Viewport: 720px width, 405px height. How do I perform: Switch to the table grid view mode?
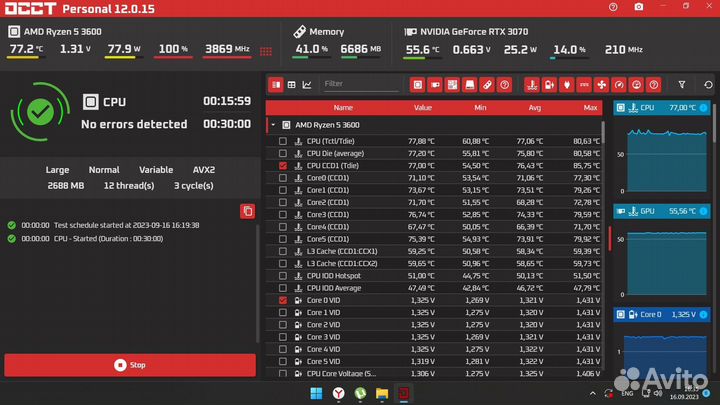(292, 84)
